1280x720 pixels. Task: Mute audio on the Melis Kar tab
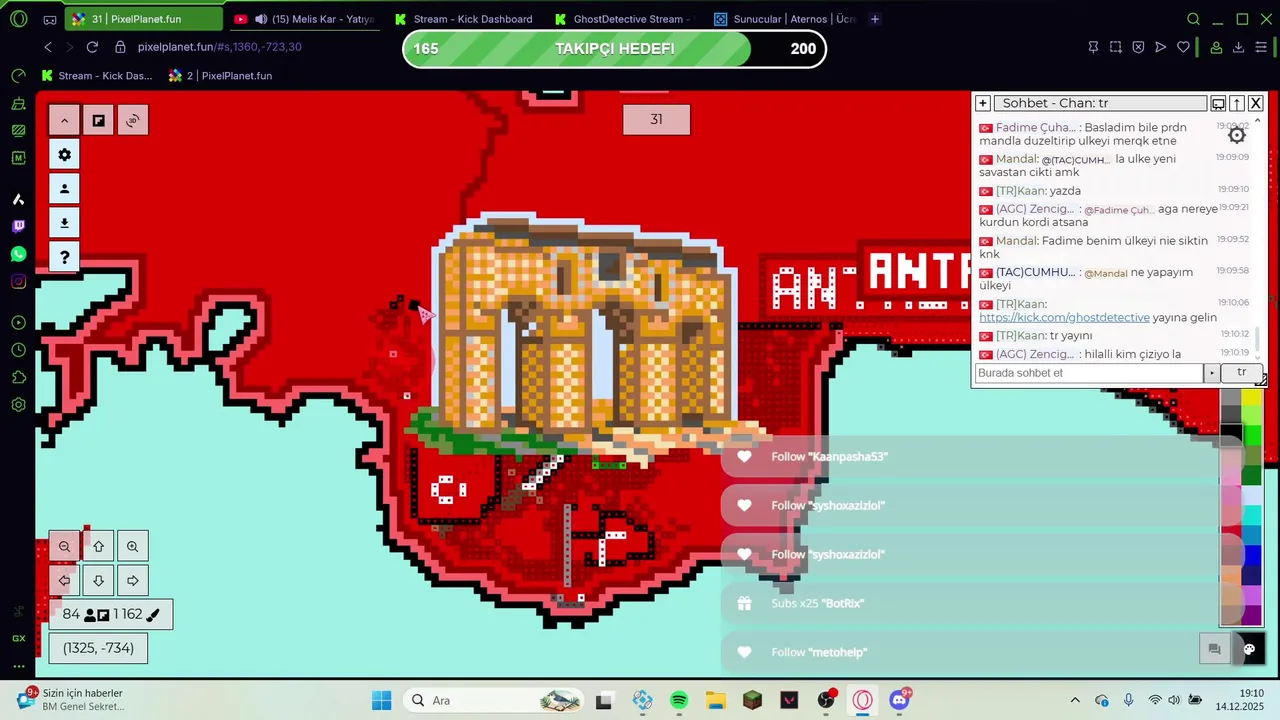click(x=261, y=19)
